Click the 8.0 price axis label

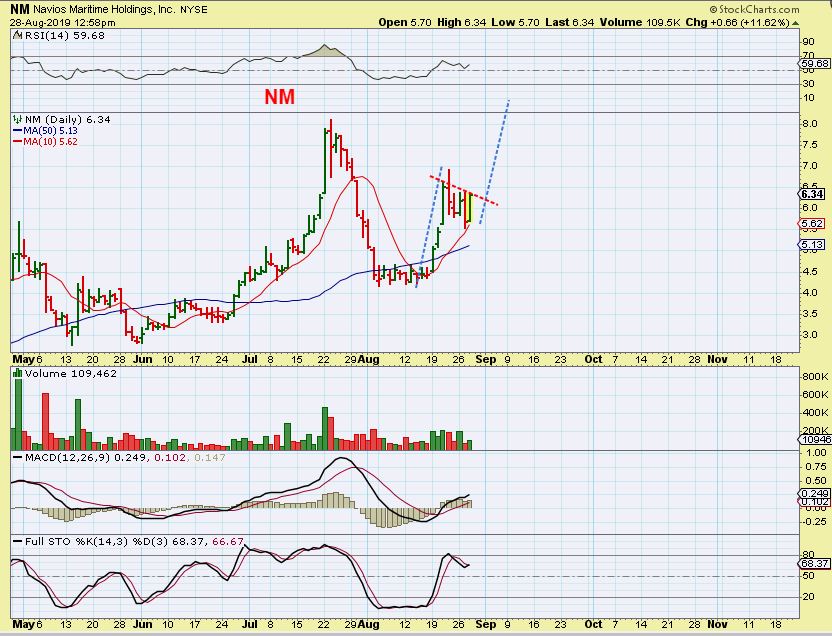pos(810,124)
